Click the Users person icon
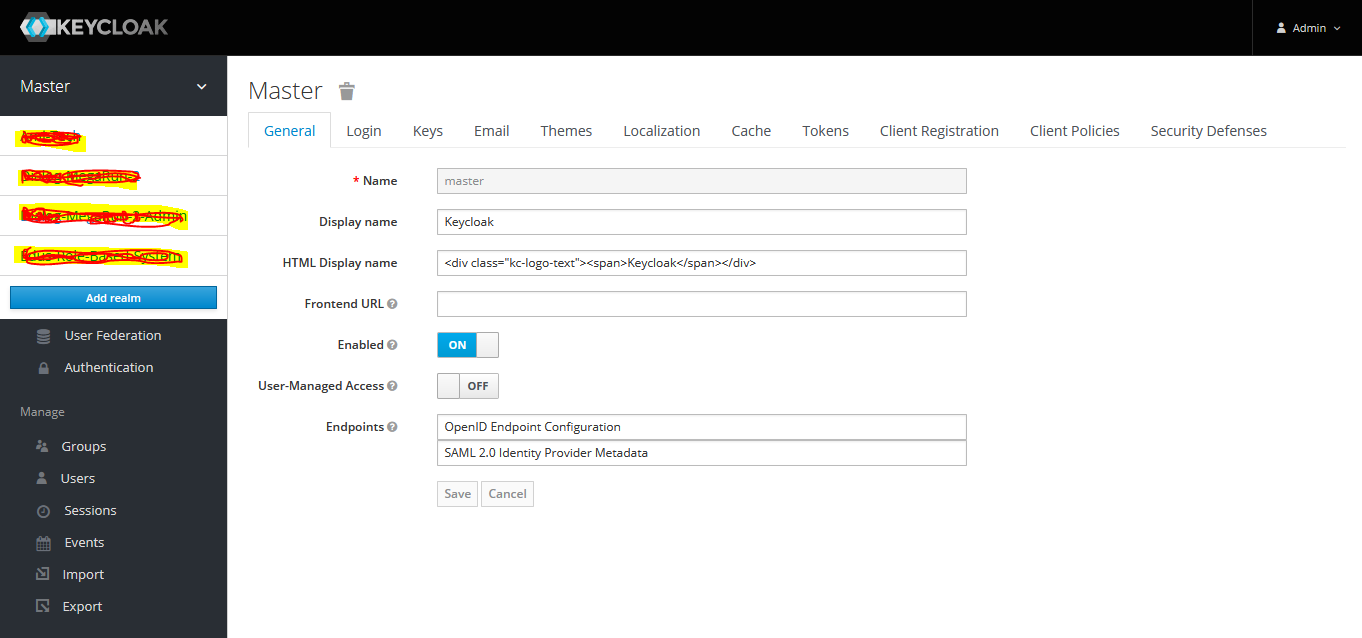Image resolution: width=1362 pixels, height=638 pixels. click(42, 478)
